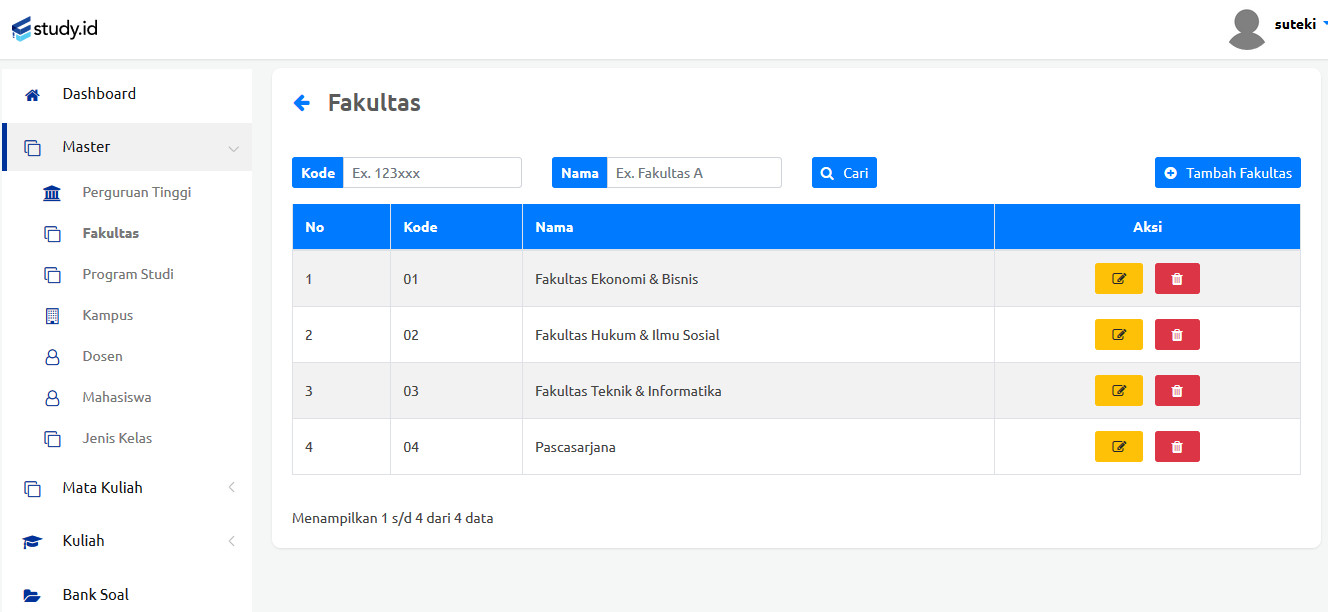Click code cell 03

pyautogui.click(x=456, y=391)
